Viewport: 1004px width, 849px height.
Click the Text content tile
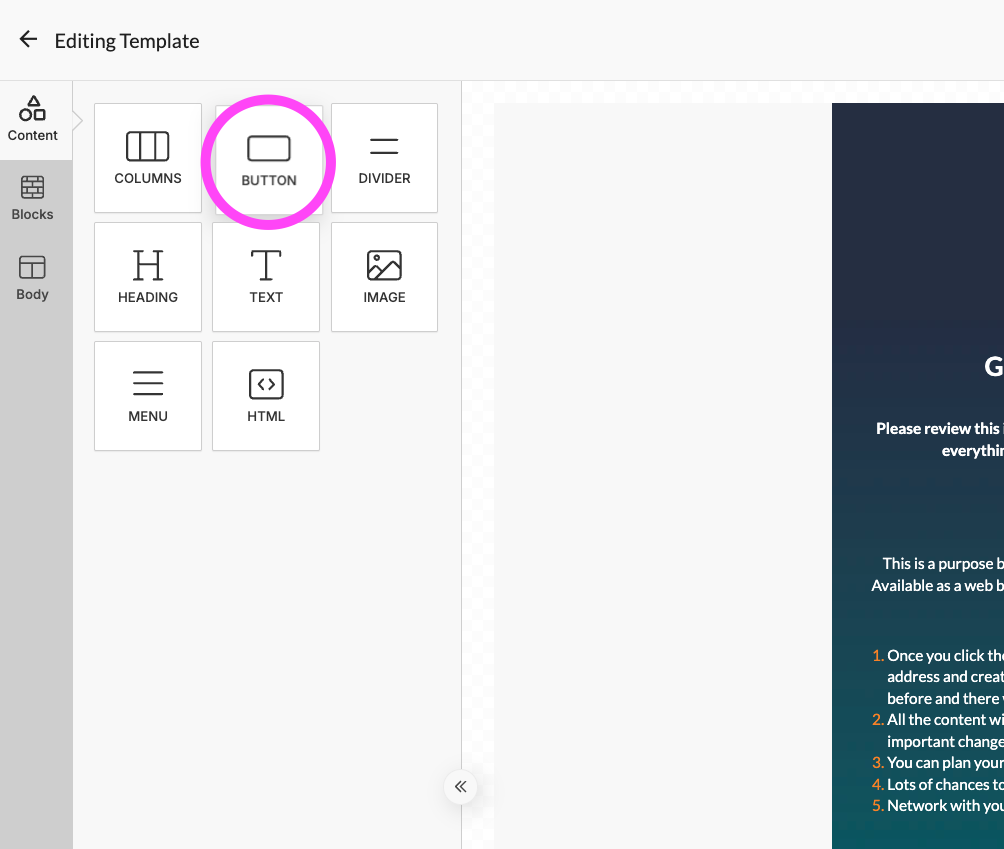click(x=266, y=277)
